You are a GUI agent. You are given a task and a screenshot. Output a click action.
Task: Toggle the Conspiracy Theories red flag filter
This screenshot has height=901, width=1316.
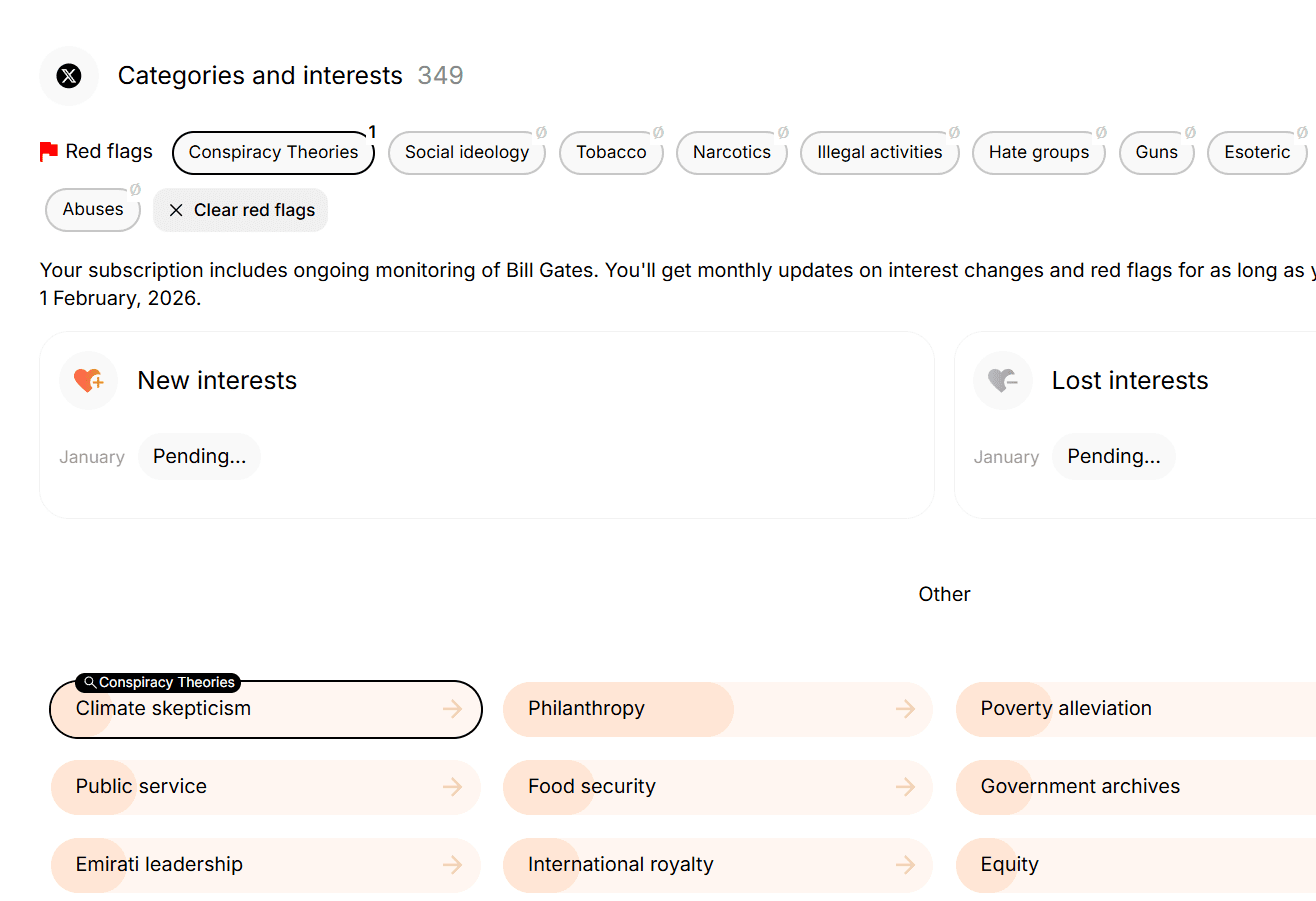[273, 153]
